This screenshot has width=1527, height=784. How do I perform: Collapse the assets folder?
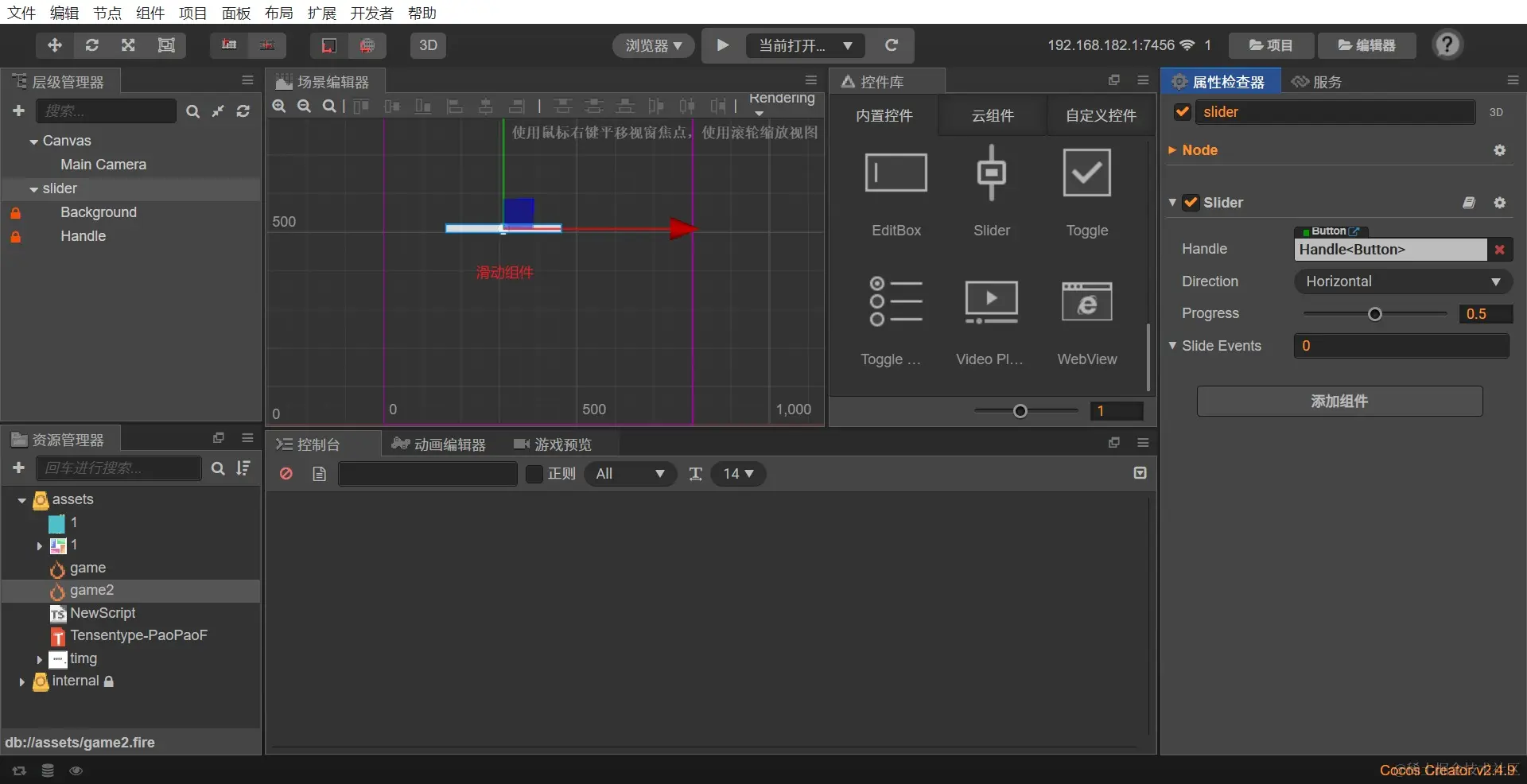22,501
